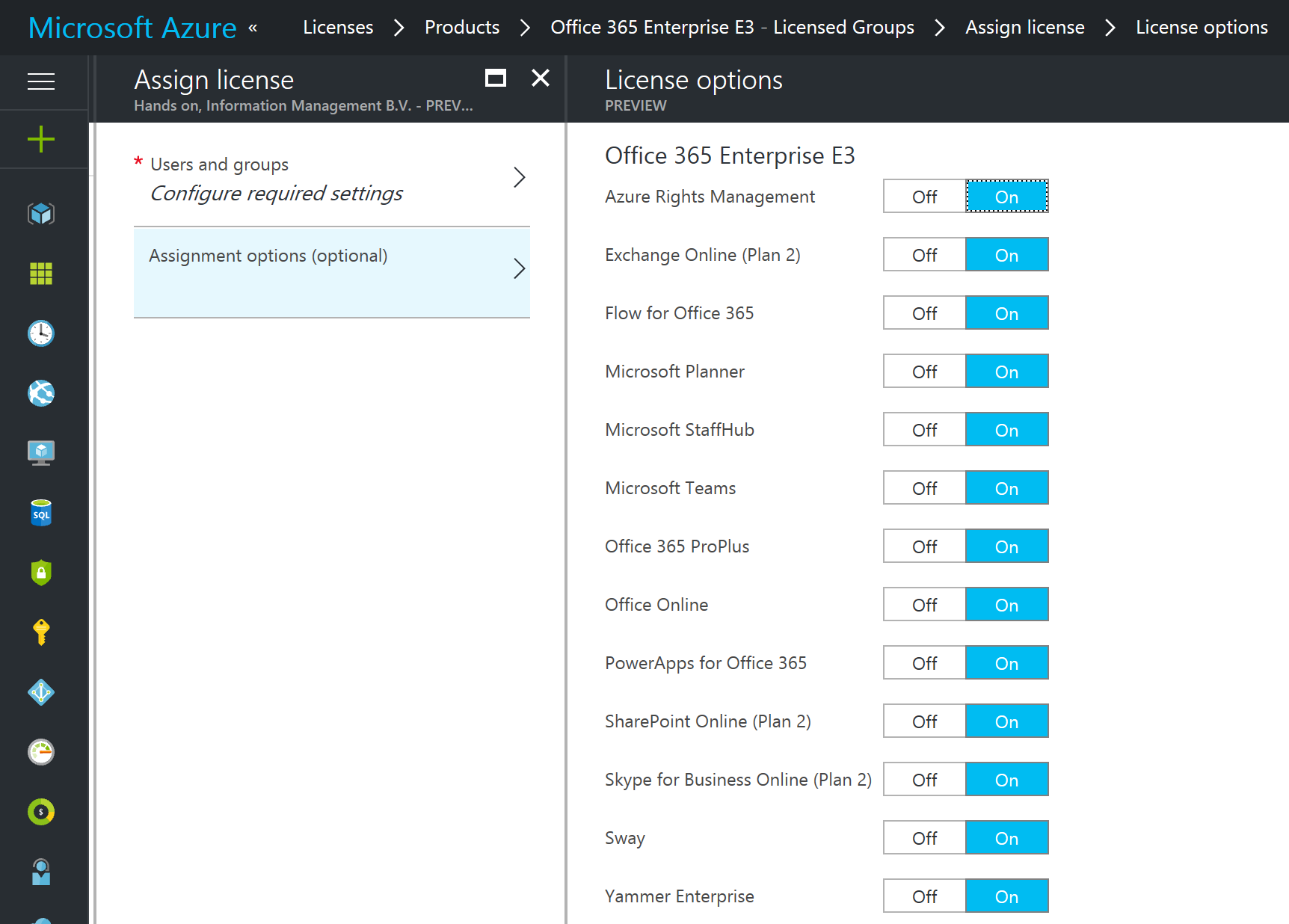Open the Assignment options (optional) row
This screenshot has height=924, width=1289.
(x=332, y=272)
